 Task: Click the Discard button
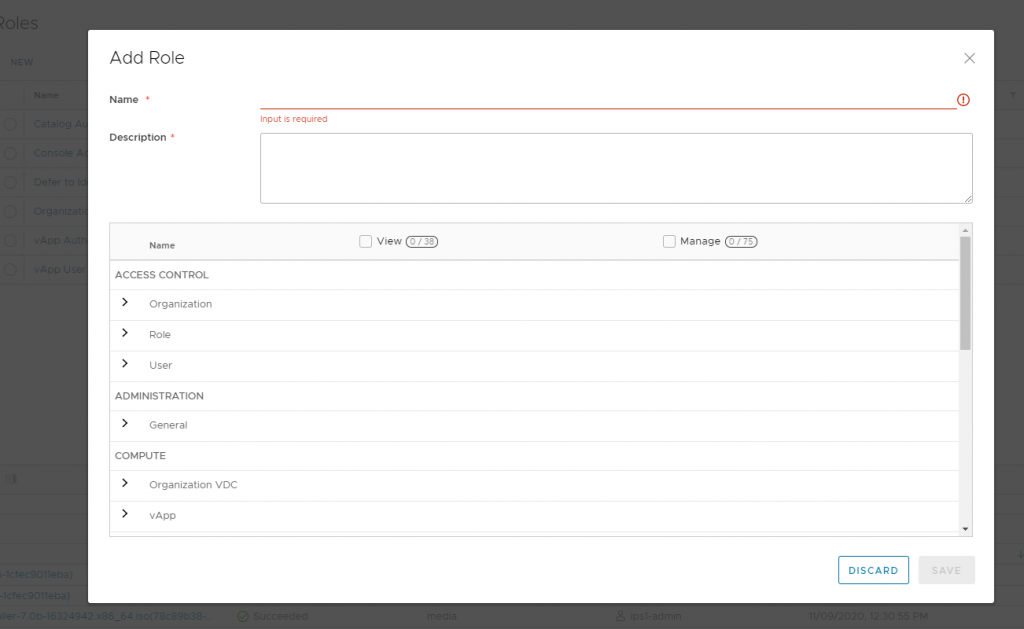873,570
